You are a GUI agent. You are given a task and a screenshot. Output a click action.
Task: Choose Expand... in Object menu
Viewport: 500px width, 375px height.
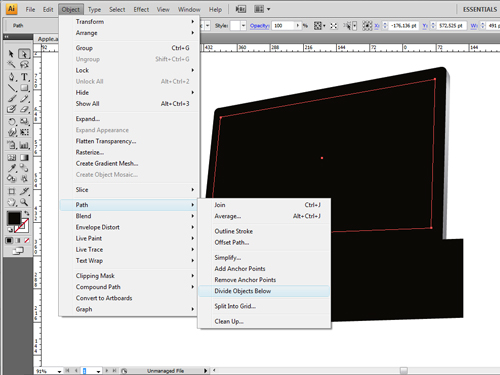click(130, 119)
